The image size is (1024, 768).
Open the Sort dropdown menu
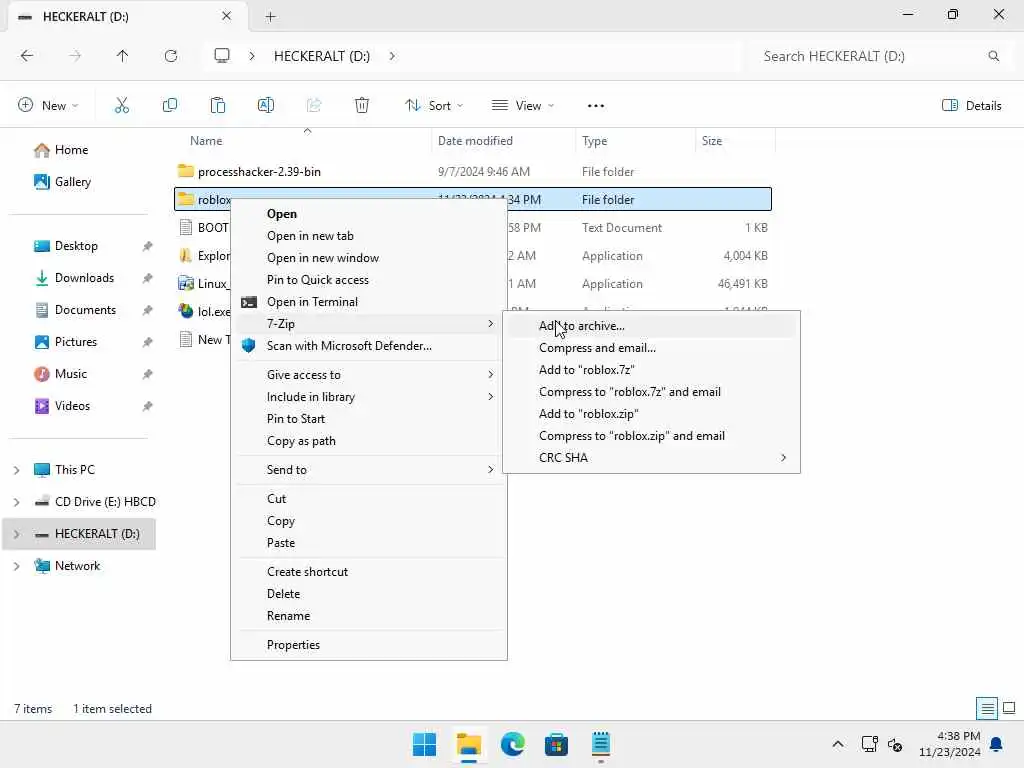click(x=434, y=106)
